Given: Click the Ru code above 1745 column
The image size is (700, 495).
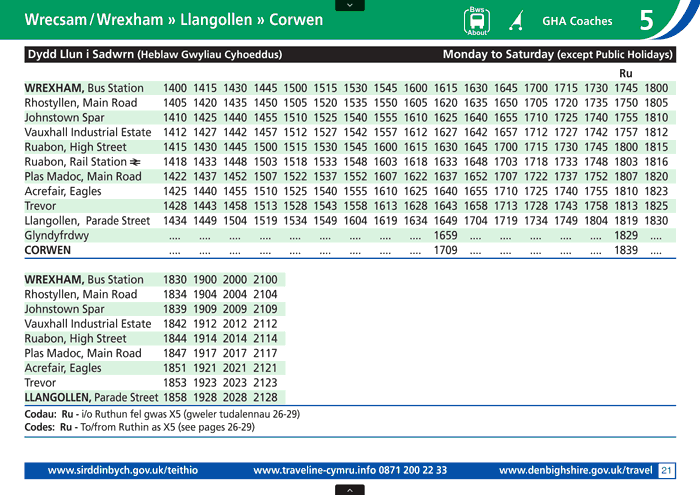Looking at the screenshot, I should [x=625, y=73].
